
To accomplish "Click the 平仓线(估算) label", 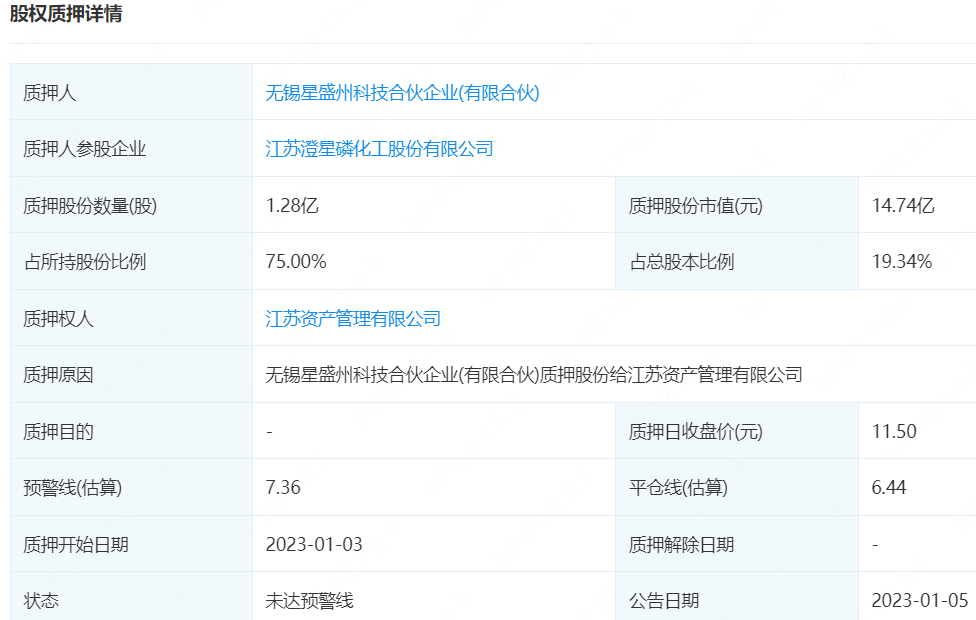I will [x=678, y=487].
